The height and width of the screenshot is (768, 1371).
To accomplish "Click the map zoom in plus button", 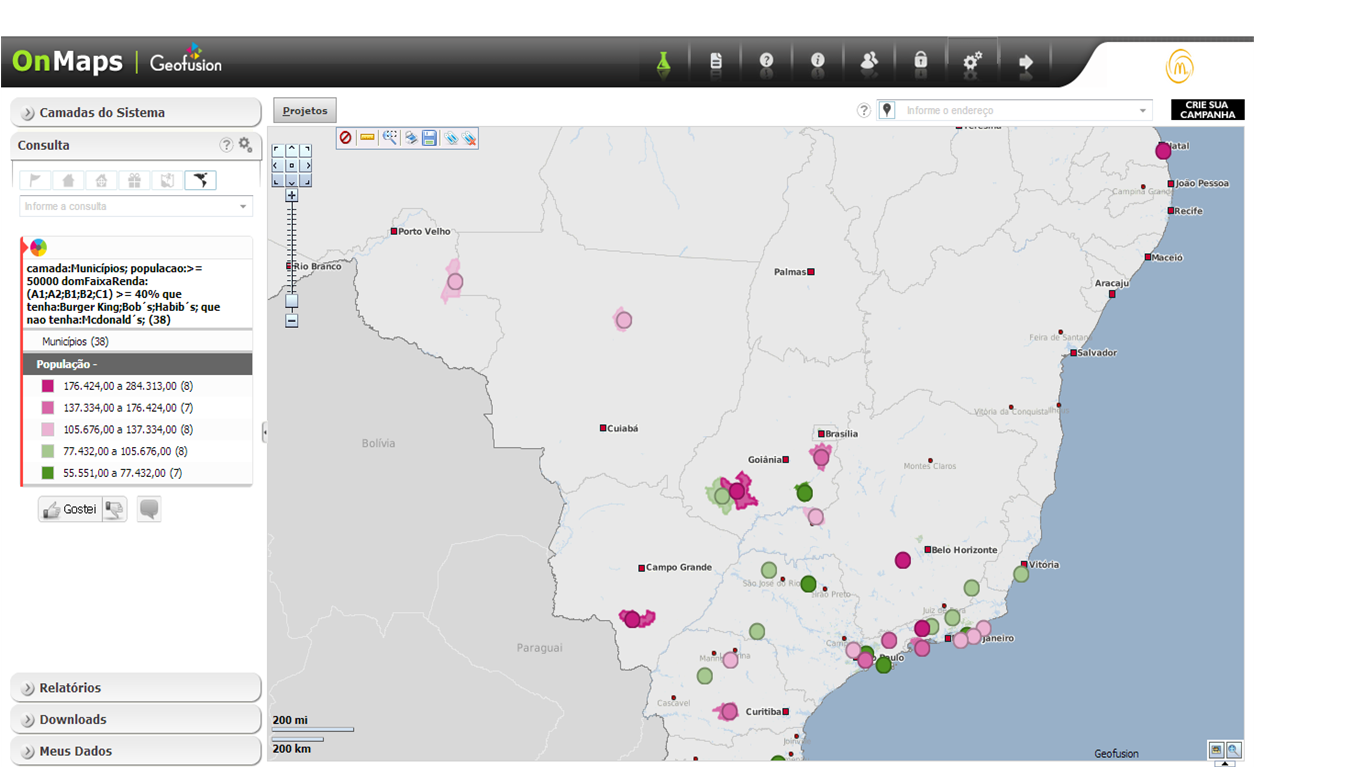I will 291,196.
